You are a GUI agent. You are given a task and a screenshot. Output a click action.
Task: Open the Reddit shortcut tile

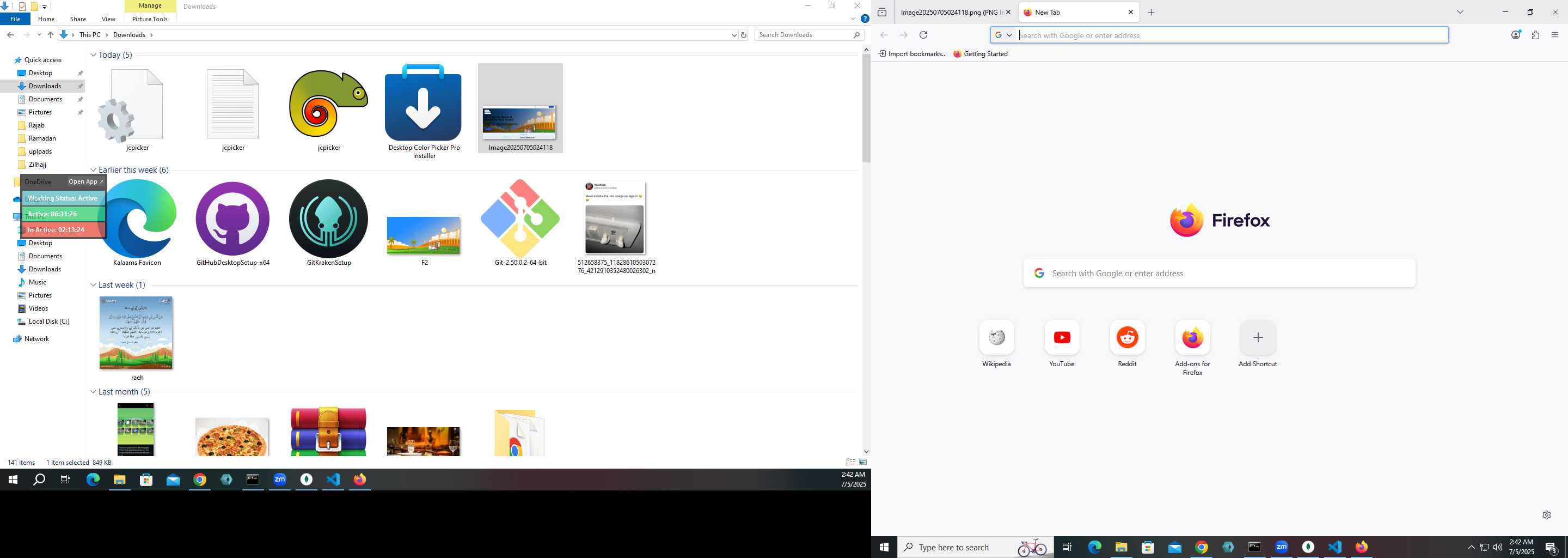point(1126,337)
